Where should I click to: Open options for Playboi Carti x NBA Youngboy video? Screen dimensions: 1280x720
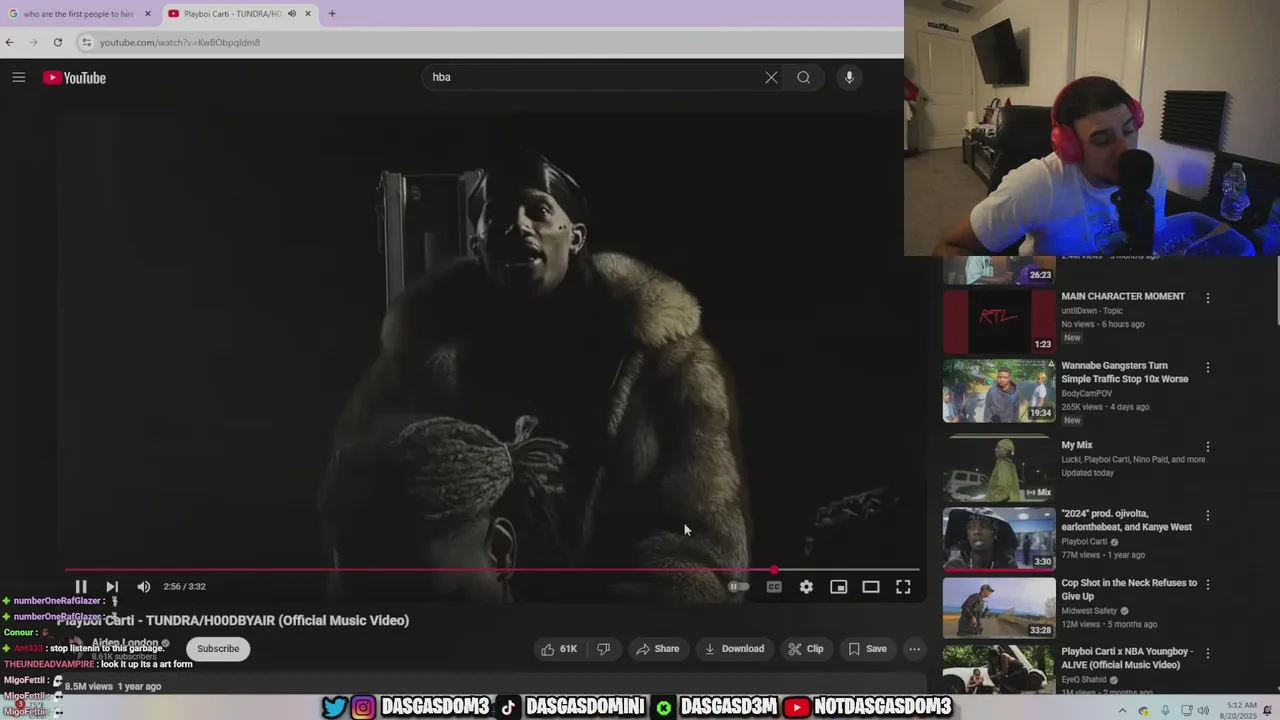point(1208,654)
